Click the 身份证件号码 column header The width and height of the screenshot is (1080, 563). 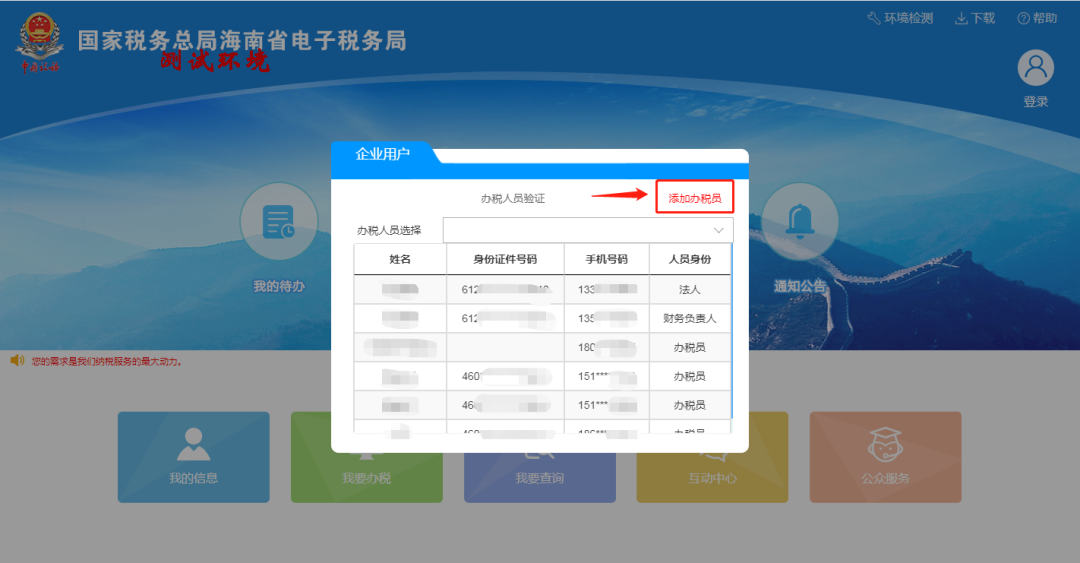coord(505,259)
